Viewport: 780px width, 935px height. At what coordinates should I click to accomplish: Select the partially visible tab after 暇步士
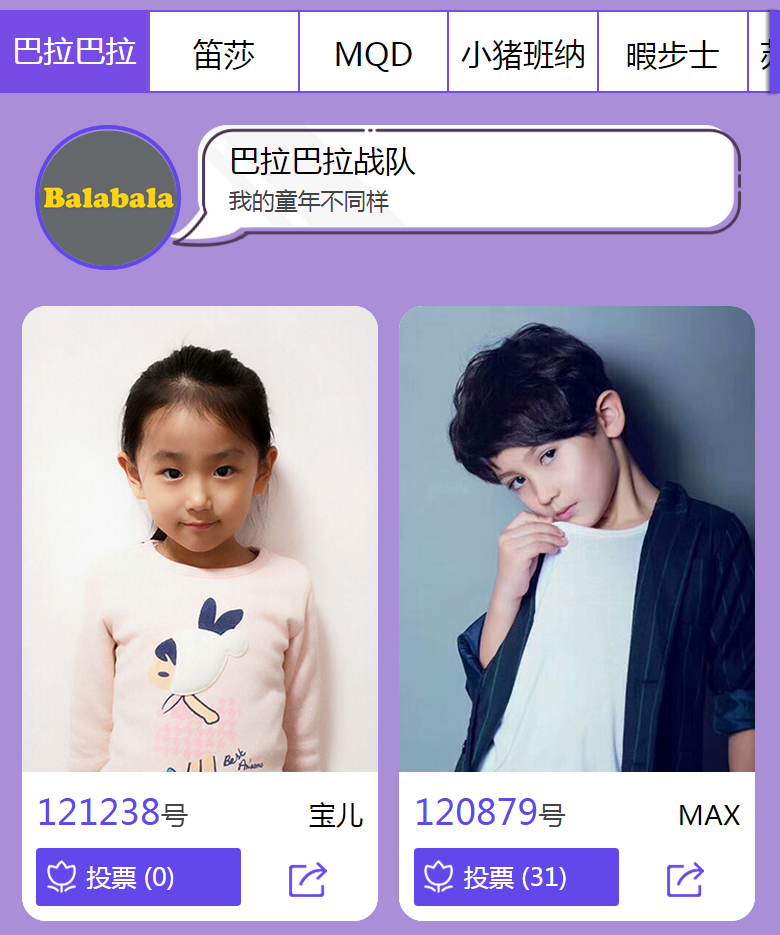[760, 52]
